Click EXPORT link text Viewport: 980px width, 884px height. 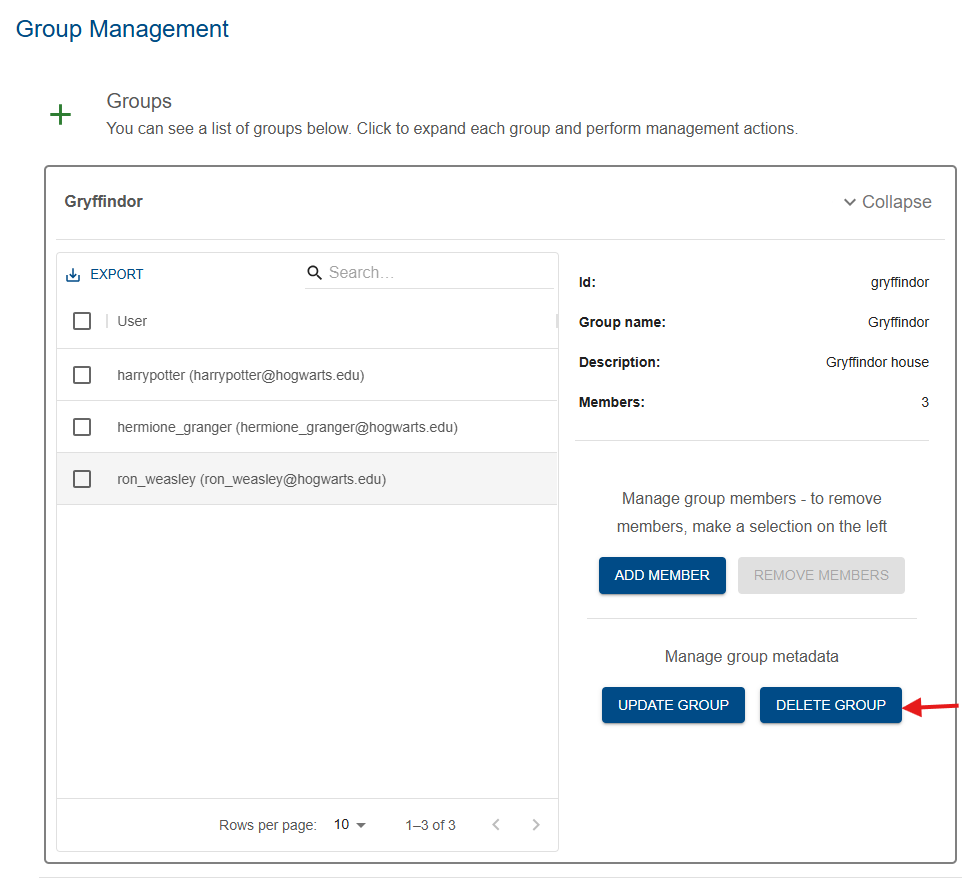point(116,274)
